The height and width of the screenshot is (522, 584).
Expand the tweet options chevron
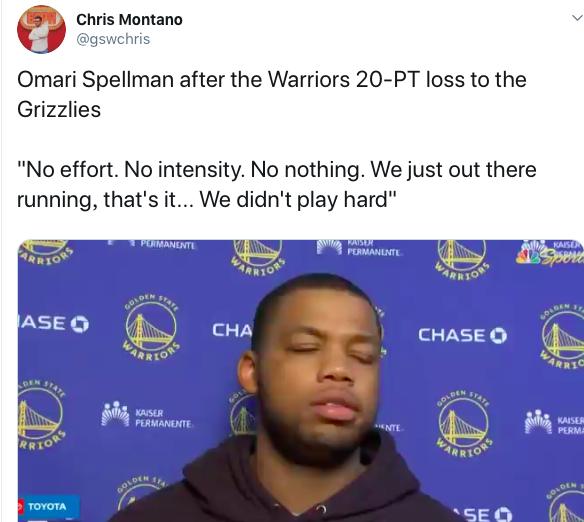pos(577,17)
